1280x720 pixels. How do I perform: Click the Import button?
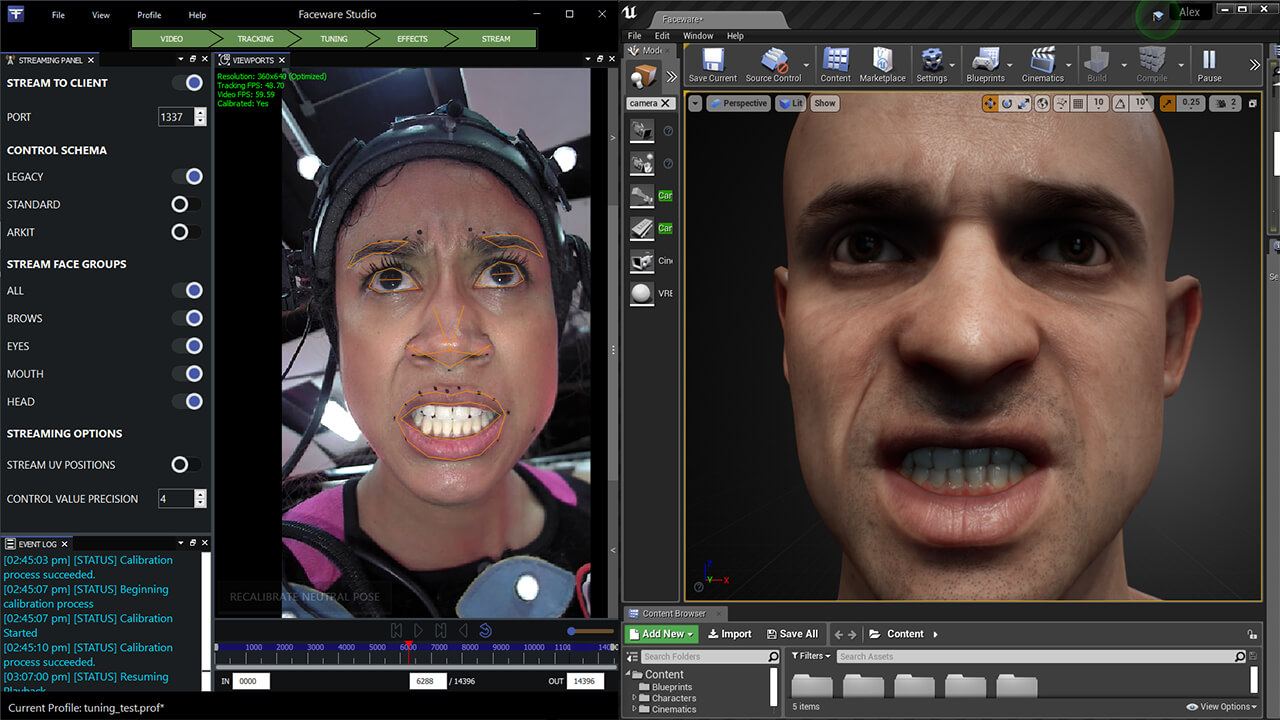coord(729,634)
